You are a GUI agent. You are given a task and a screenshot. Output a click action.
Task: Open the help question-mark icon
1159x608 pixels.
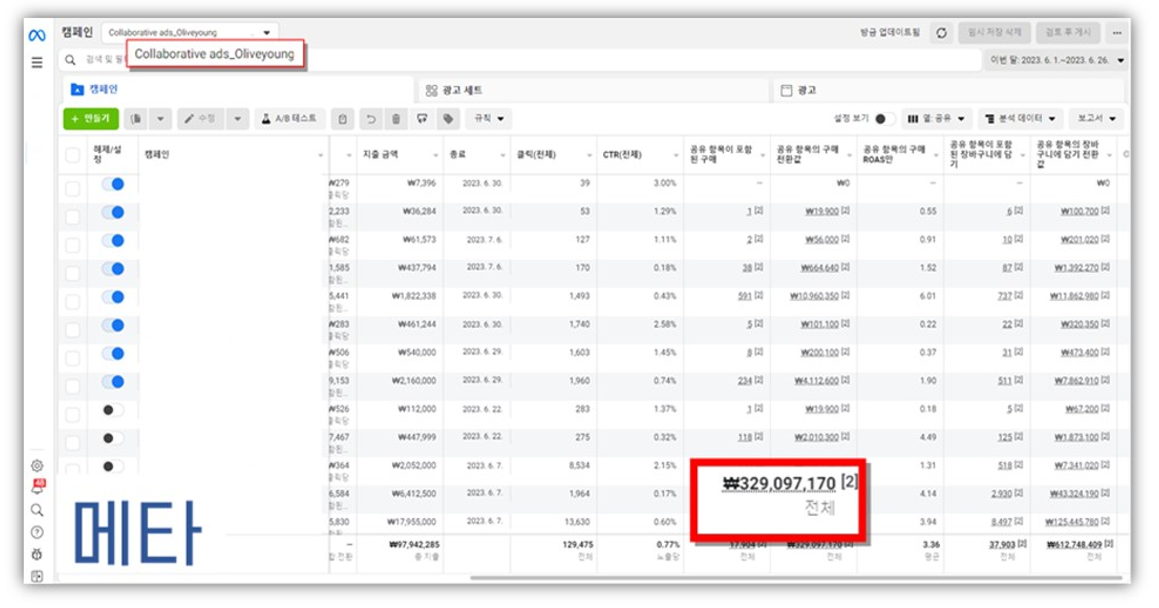37,532
